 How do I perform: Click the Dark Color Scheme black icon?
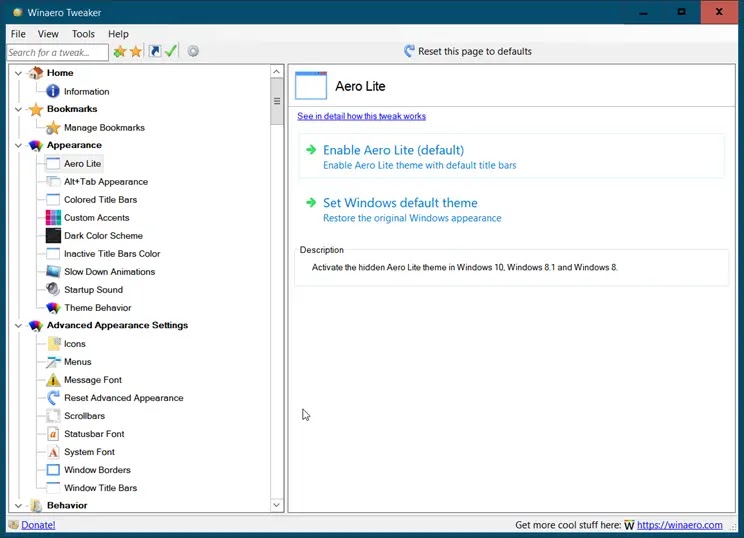53,236
